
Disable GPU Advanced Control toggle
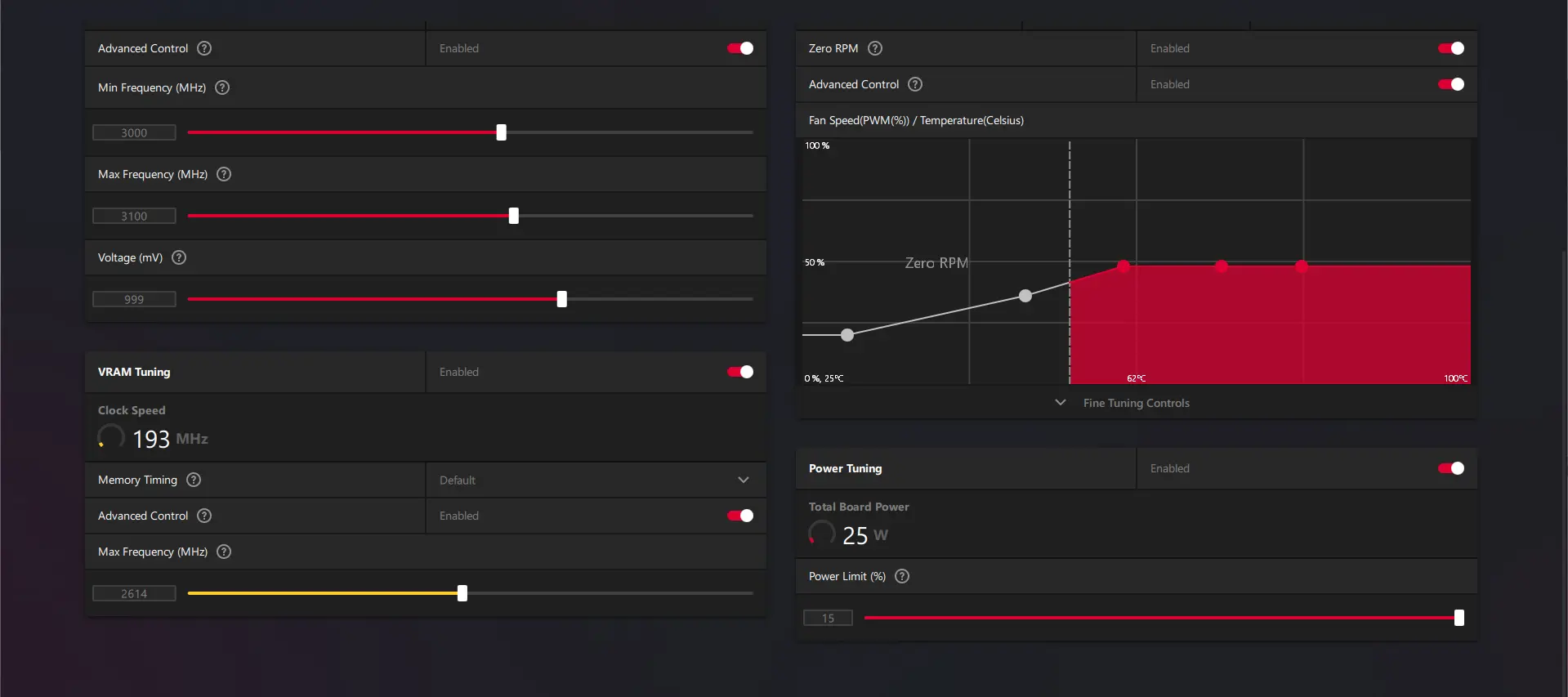pyautogui.click(x=740, y=48)
